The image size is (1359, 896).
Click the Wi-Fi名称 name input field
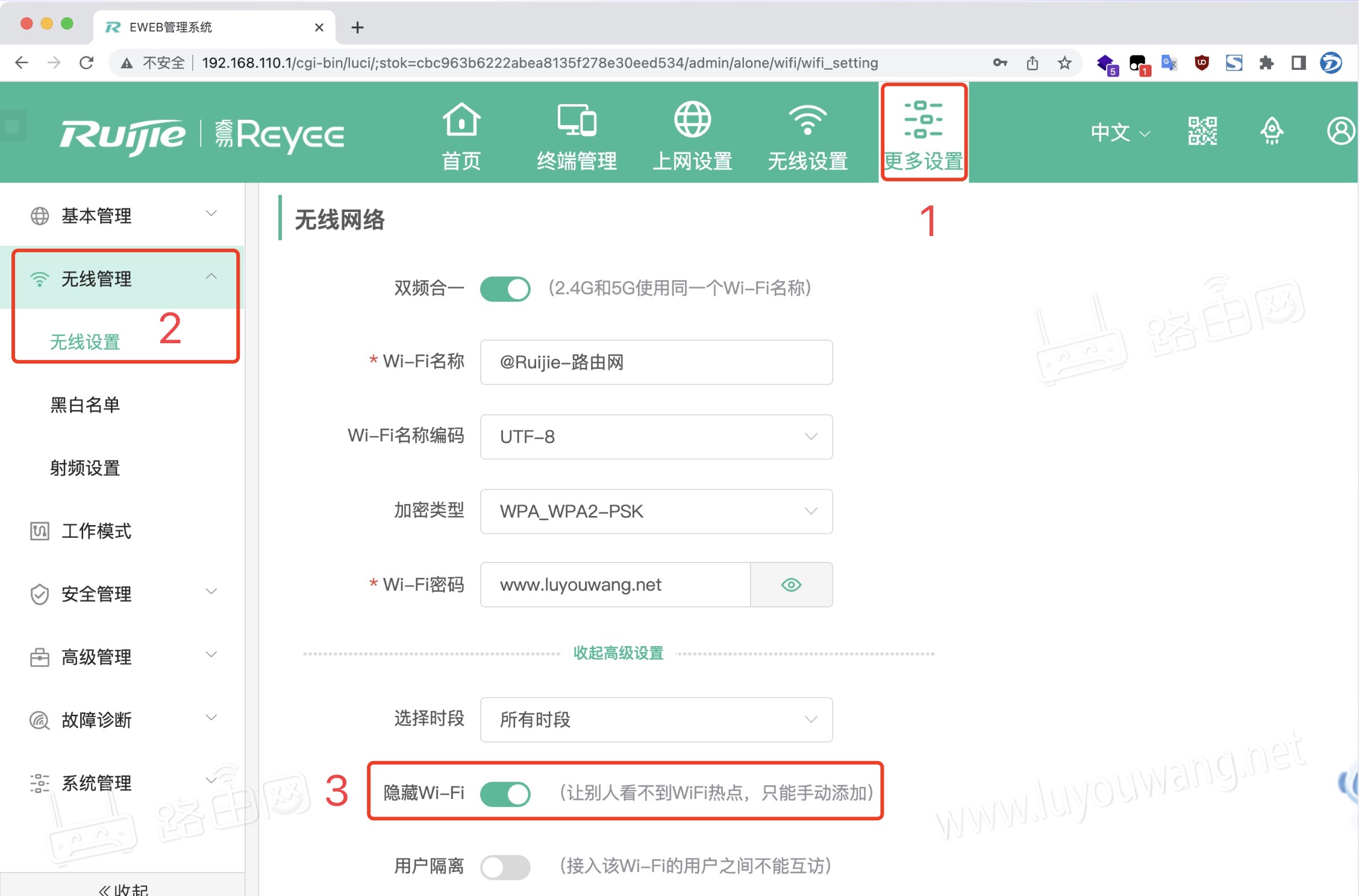[x=655, y=362]
